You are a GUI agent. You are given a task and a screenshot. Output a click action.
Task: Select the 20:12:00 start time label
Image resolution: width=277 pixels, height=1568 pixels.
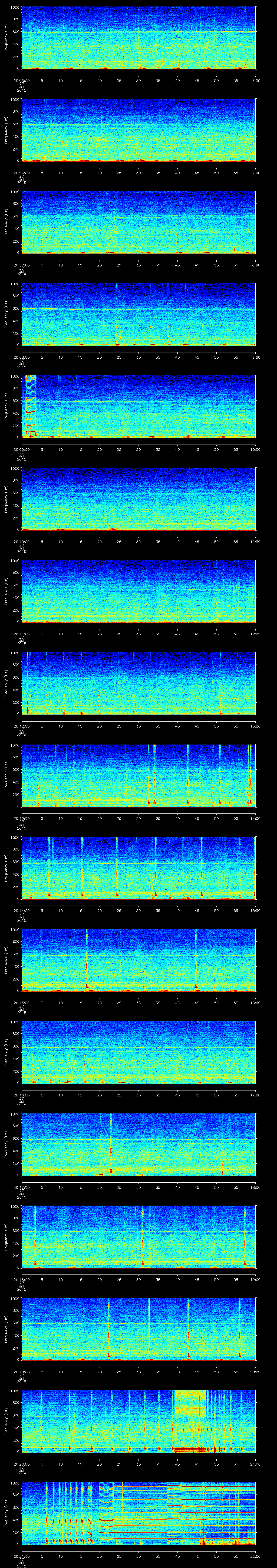click(x=21, y=726)
